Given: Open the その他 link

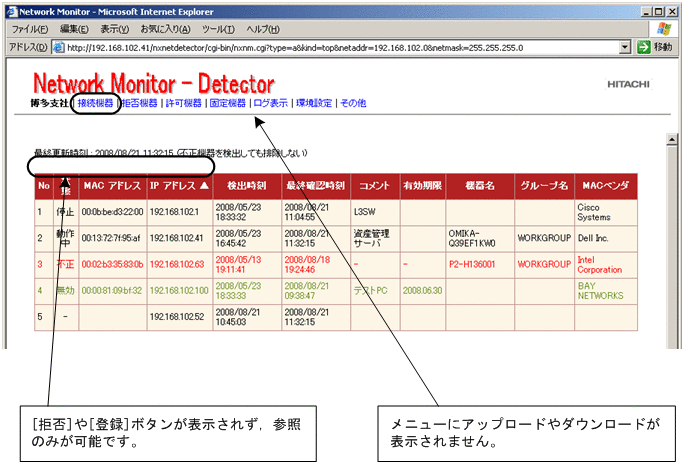Looking at the screenshot, I should 353,103.
